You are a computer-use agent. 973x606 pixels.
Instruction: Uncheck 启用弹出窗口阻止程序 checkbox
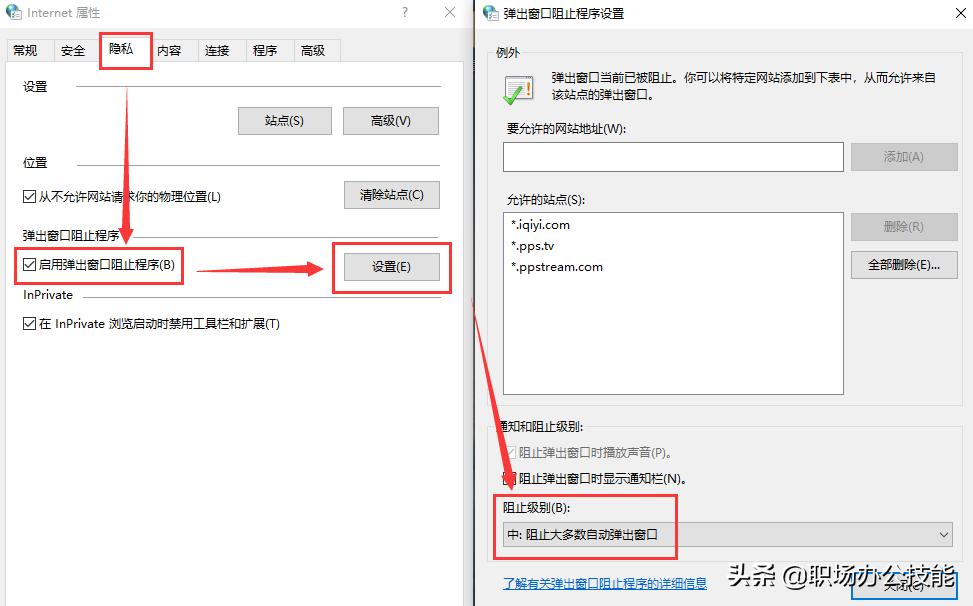tap(30, 266)
